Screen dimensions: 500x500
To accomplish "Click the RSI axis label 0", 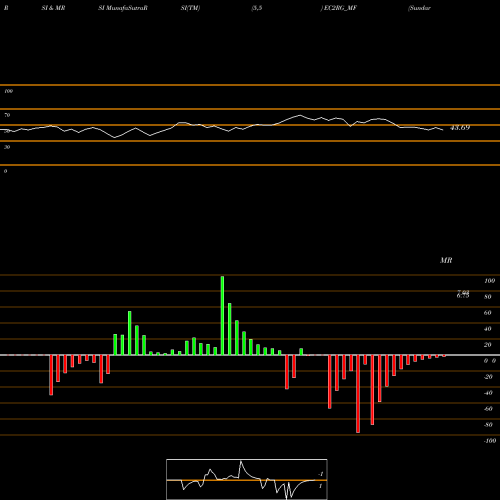I will [5, 171].
